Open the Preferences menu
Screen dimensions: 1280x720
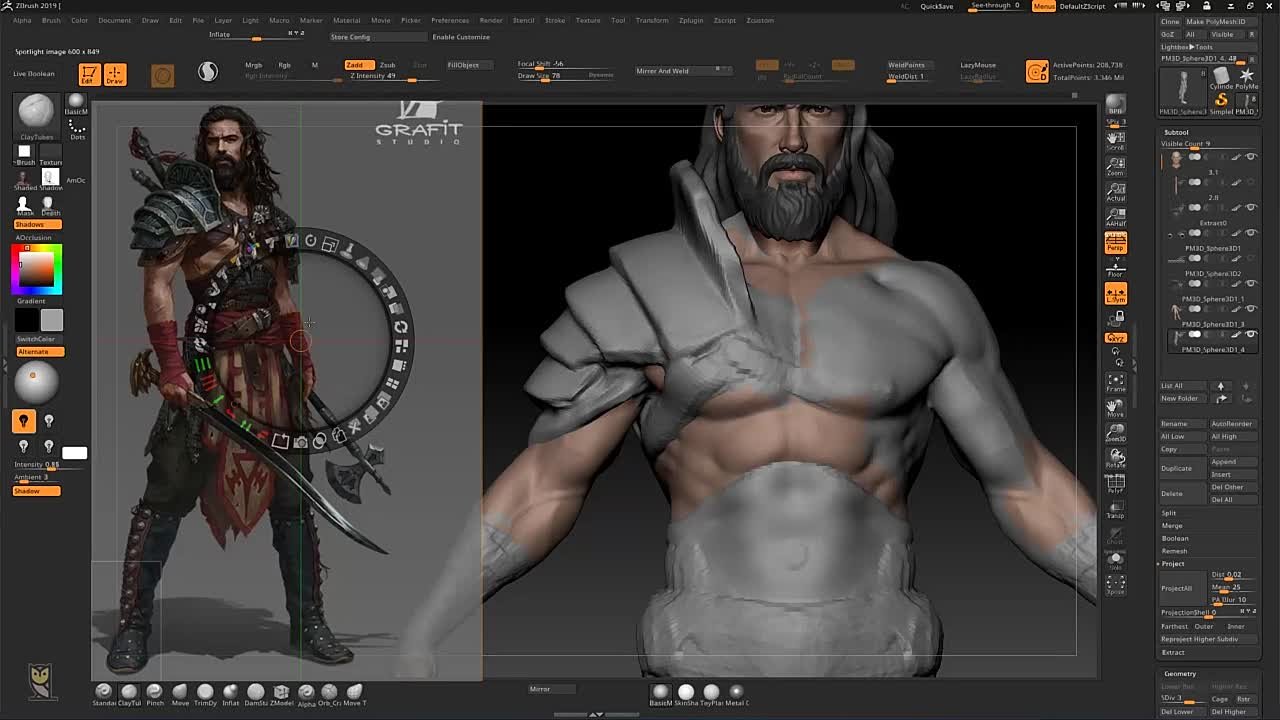pyautogui.click(x=450, y=20)
